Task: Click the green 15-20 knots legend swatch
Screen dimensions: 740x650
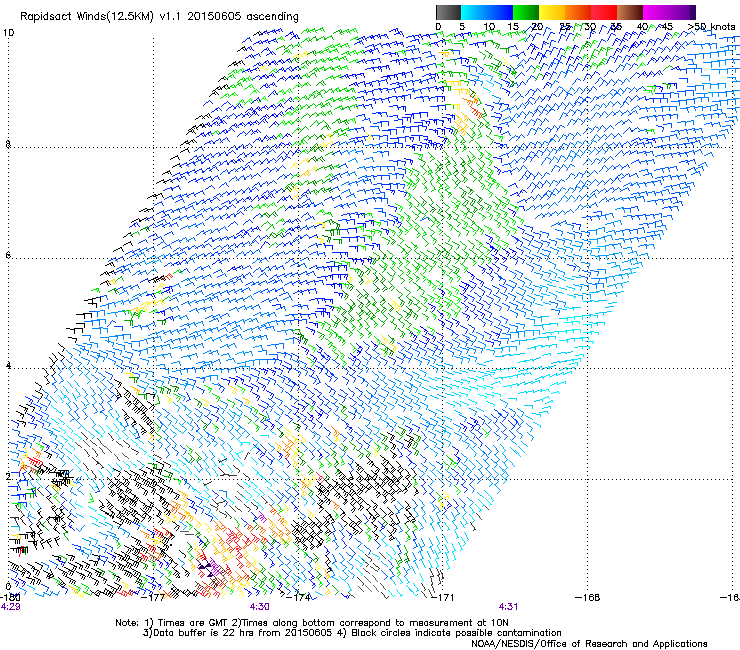Action: click(526, 12)
